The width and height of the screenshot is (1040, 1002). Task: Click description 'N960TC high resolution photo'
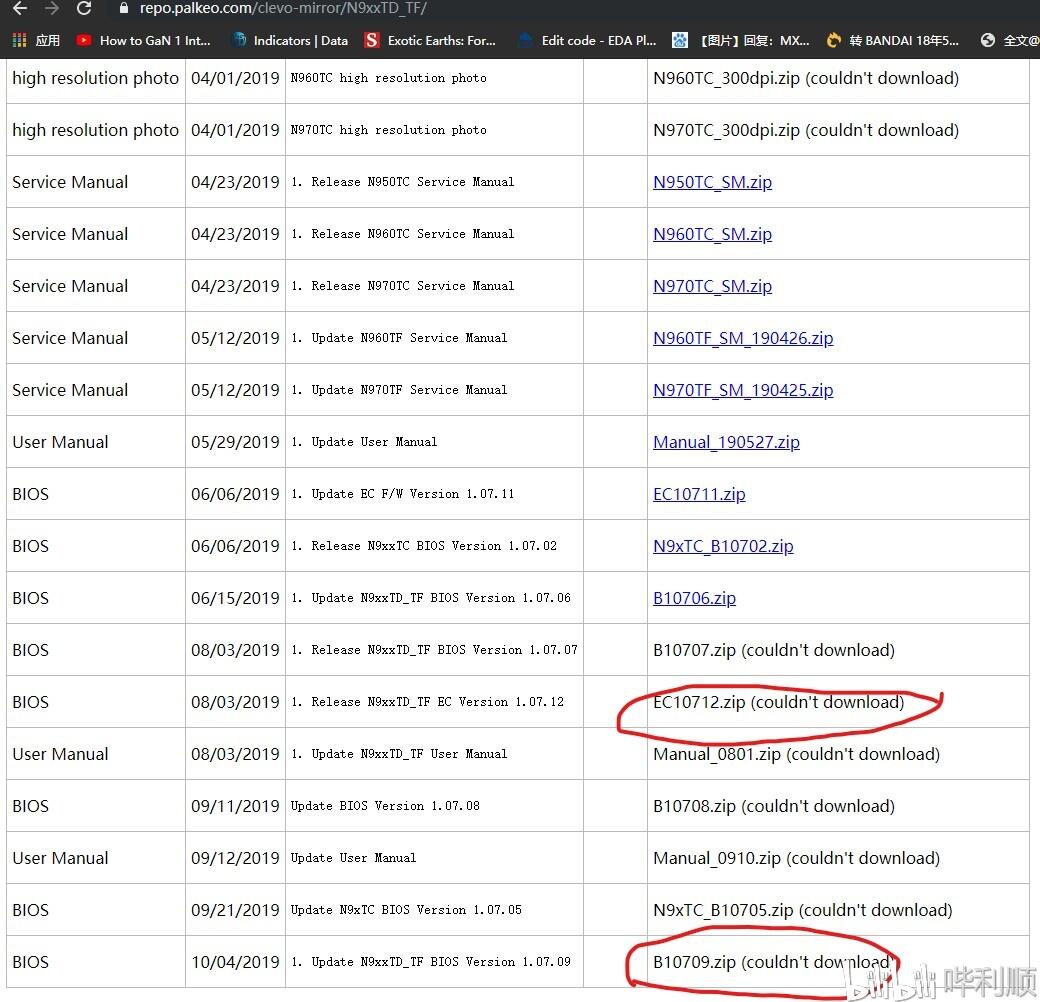click(389, 78)
